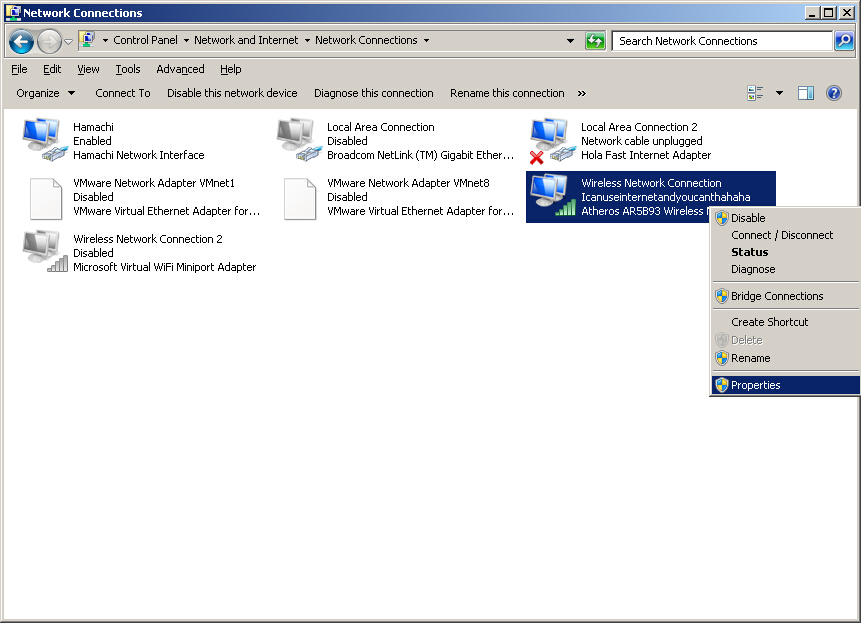
Task: Click Disable this network device
Action: [232, 93]
